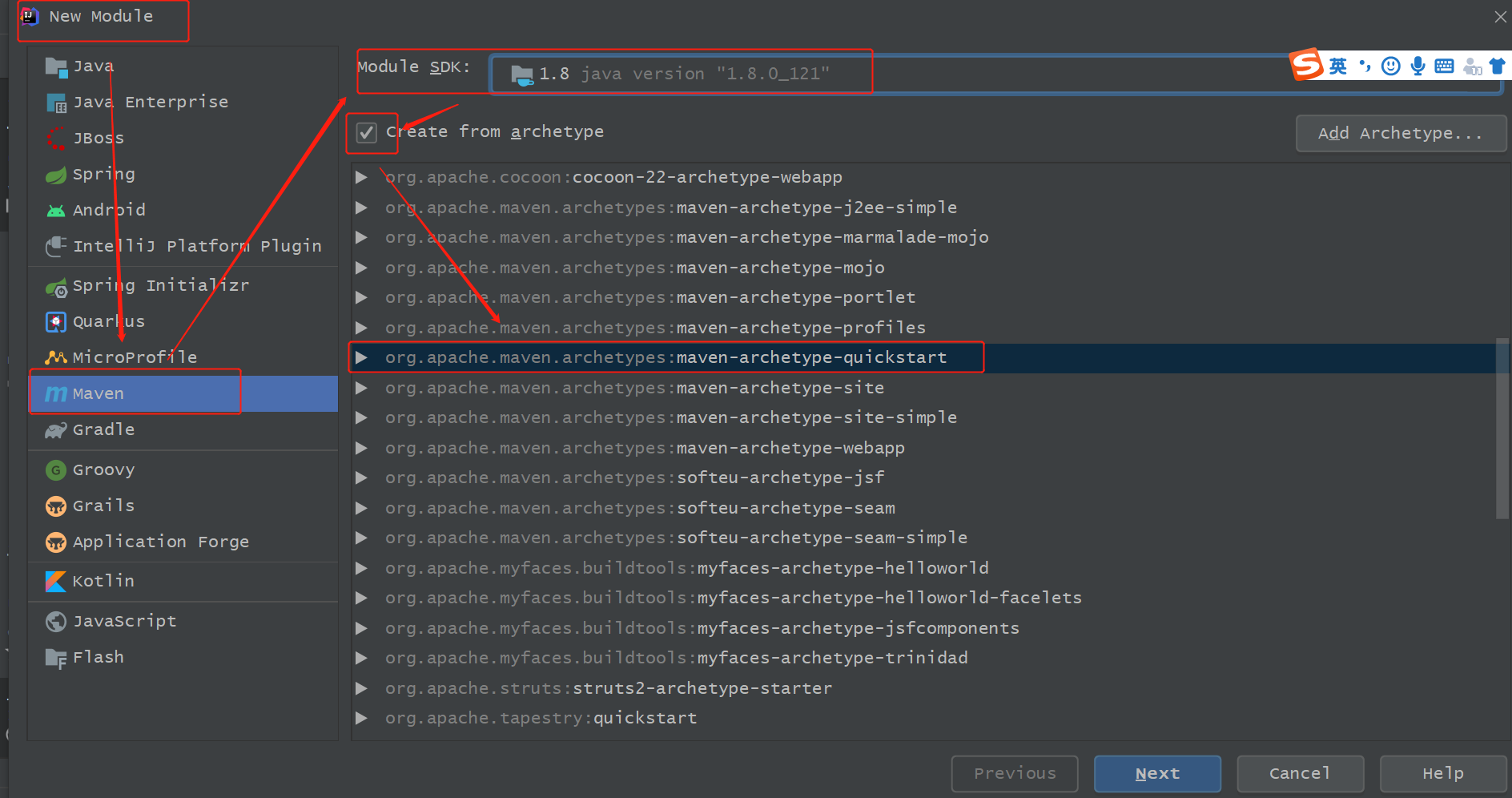Expand the maven-archetype-portlet node
The image size is (1512, 798).
point(361,297)
